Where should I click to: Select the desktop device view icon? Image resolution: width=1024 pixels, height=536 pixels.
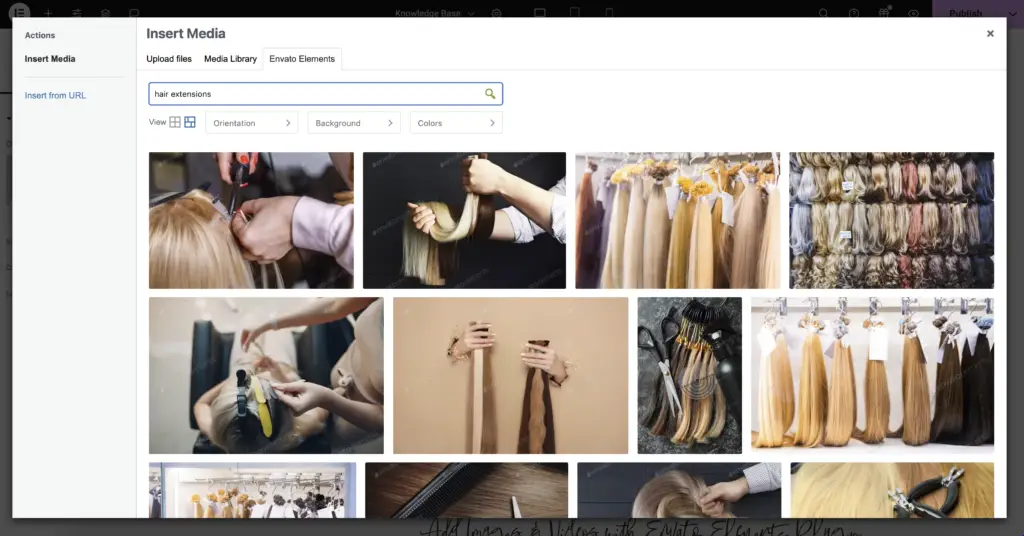[x=540, y=13]
